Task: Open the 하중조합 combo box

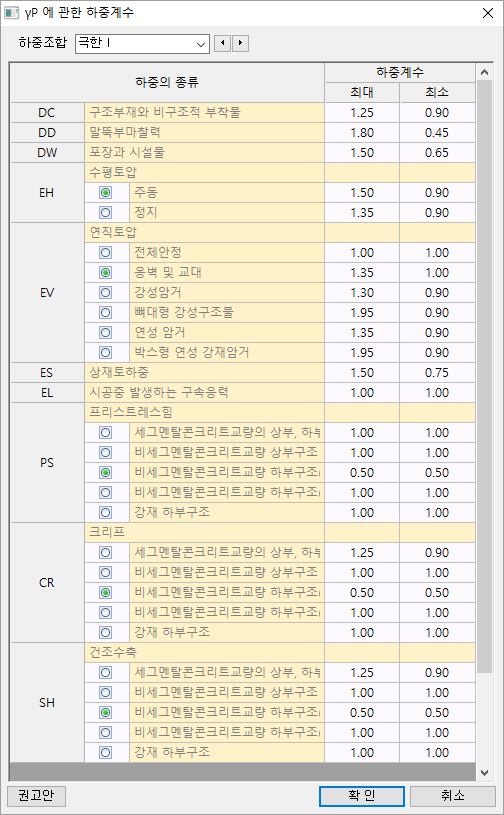Action: 142,44
